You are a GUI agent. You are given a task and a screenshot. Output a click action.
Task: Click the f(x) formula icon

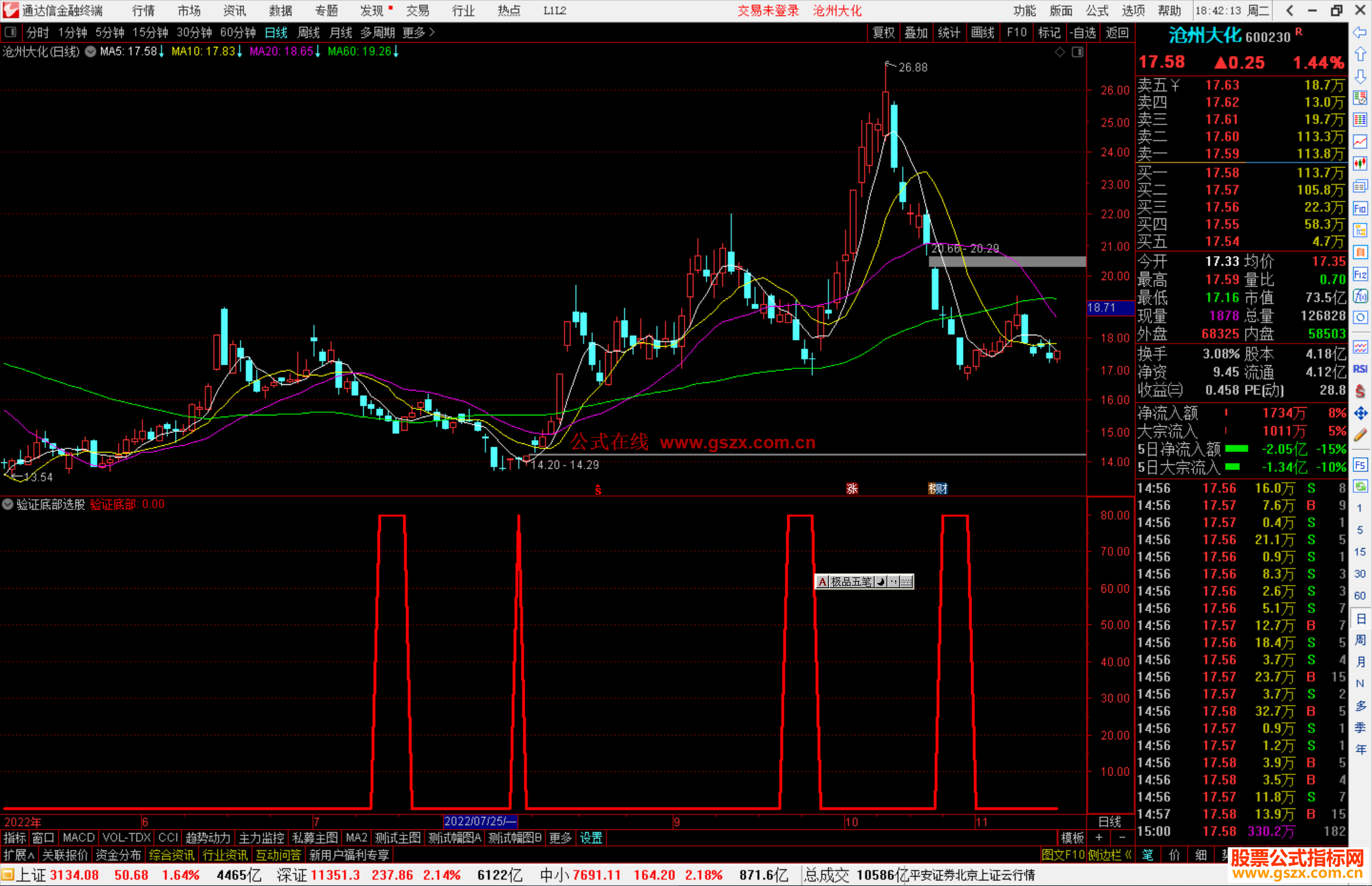point(1360,296)
